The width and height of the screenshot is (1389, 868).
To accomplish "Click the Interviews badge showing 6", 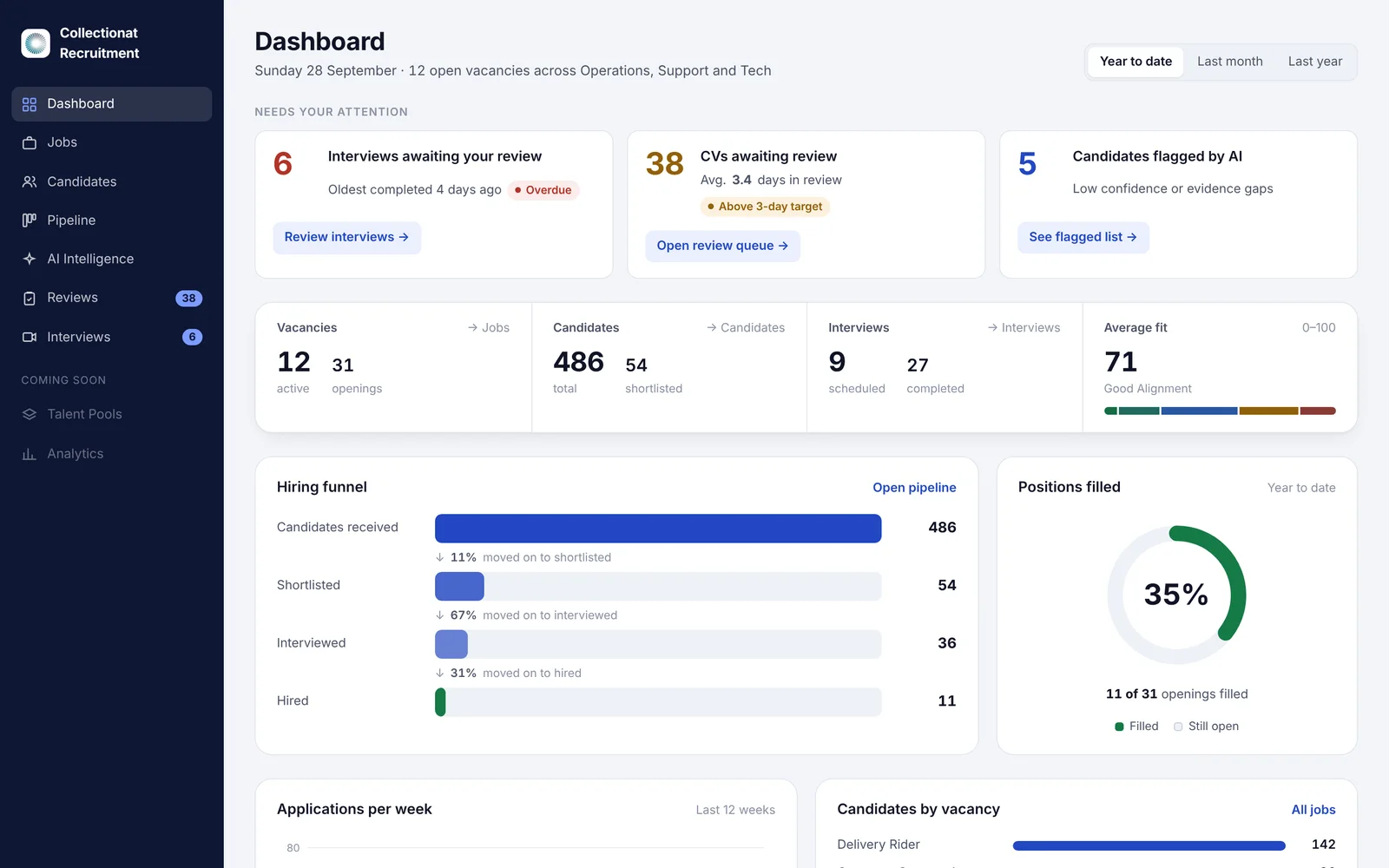I will [x=193, y=337].
